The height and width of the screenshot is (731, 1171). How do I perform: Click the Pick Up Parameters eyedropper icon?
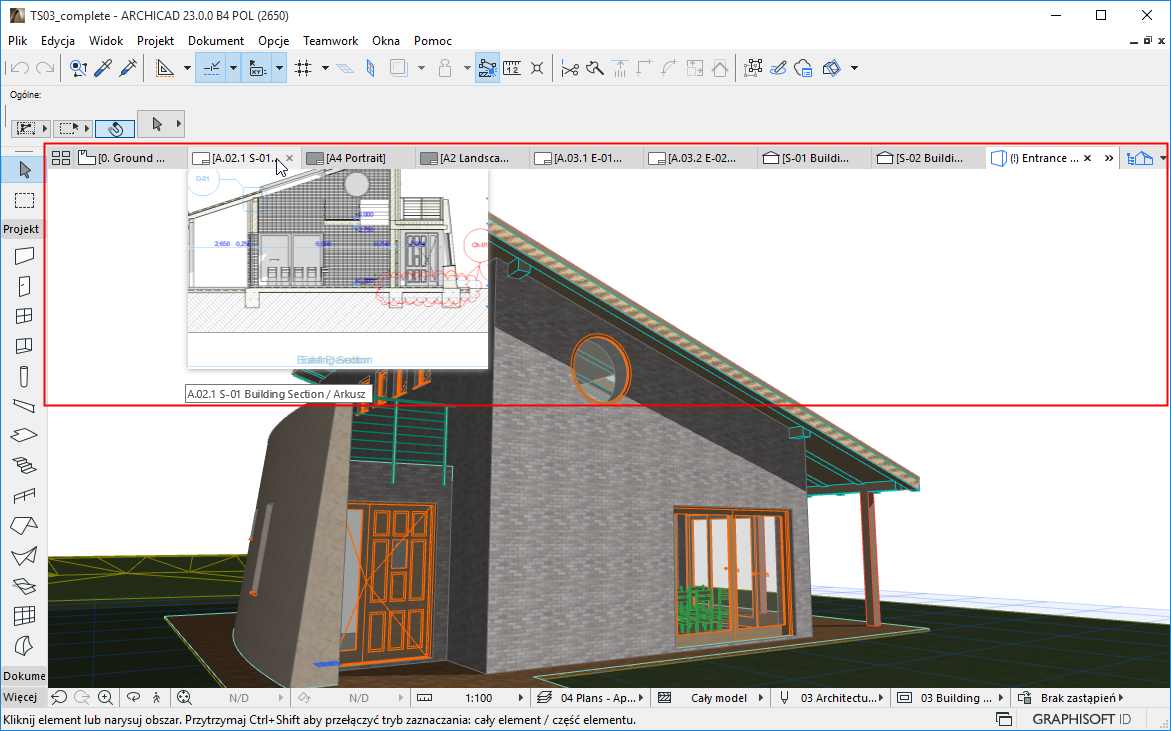pyautogui.click(x=102, y=68)
